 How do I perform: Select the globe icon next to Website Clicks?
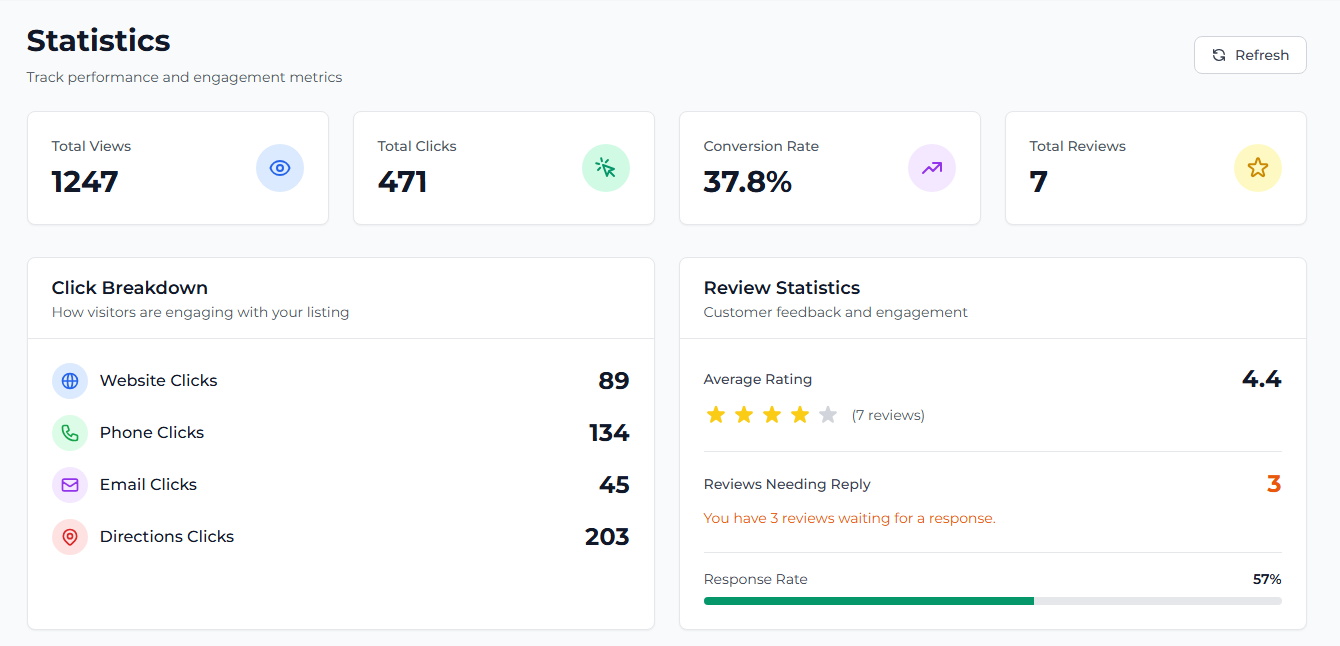(x=69, y=381)
